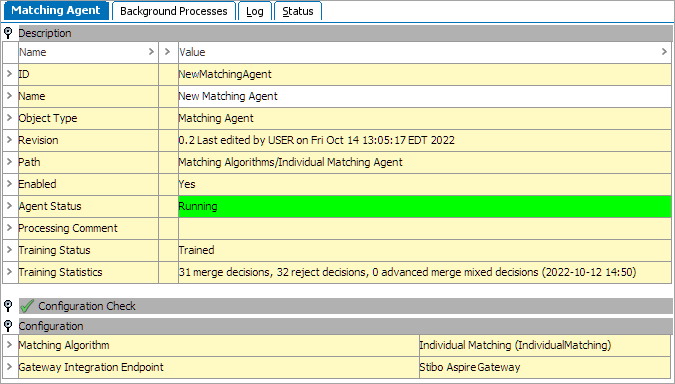Expand the Name row arrow below ID

coord(9,96)
